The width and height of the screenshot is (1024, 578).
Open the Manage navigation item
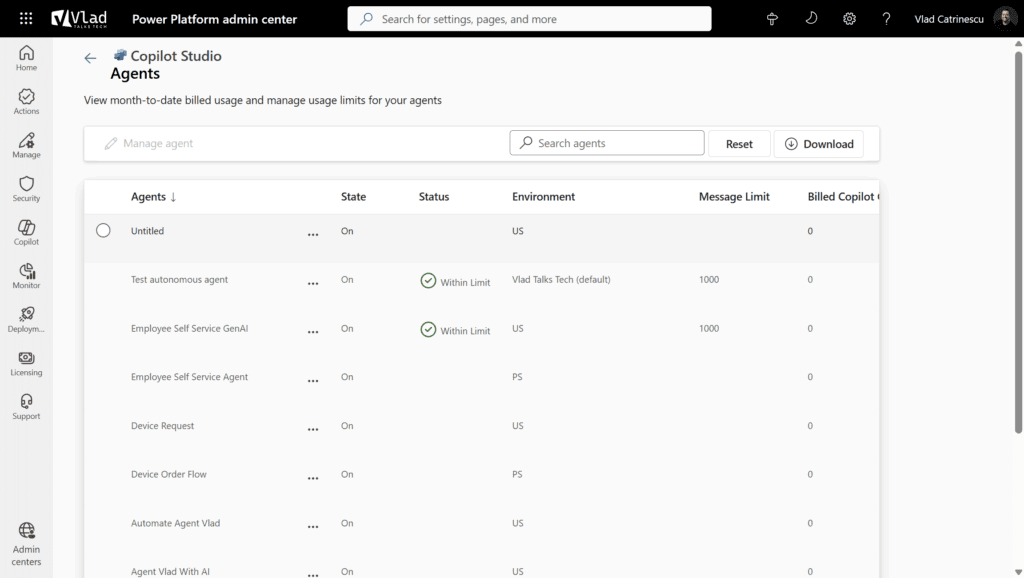(x=26, y=145)
